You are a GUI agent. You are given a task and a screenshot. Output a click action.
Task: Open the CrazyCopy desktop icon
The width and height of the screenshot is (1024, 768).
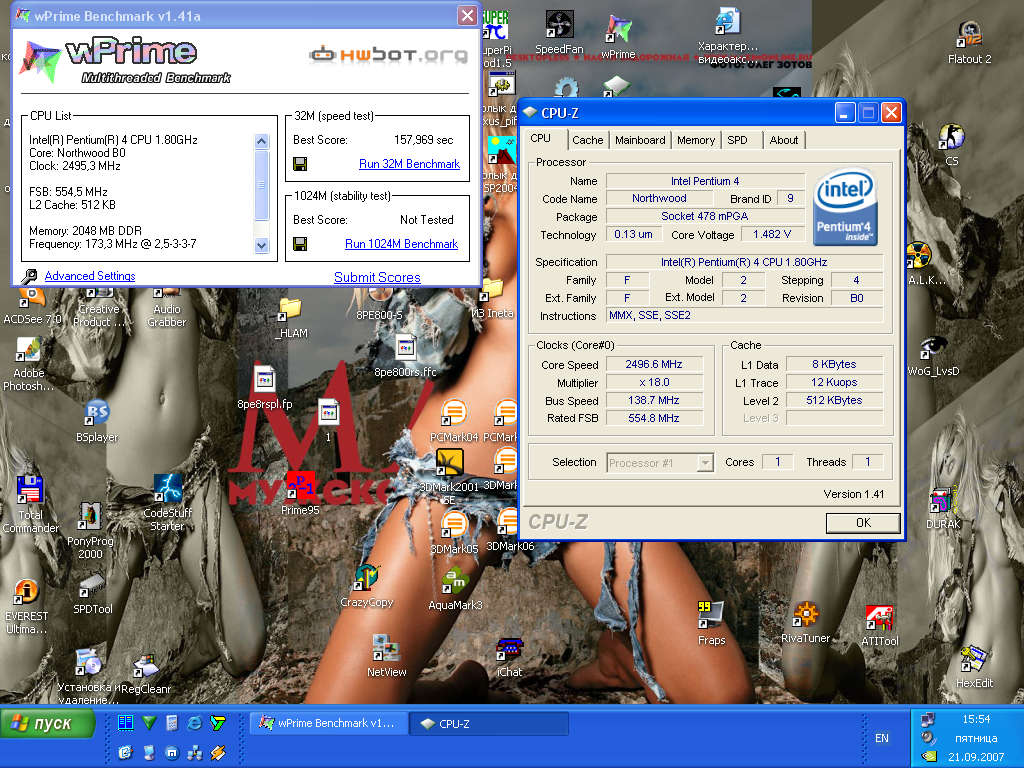(366, 585)
